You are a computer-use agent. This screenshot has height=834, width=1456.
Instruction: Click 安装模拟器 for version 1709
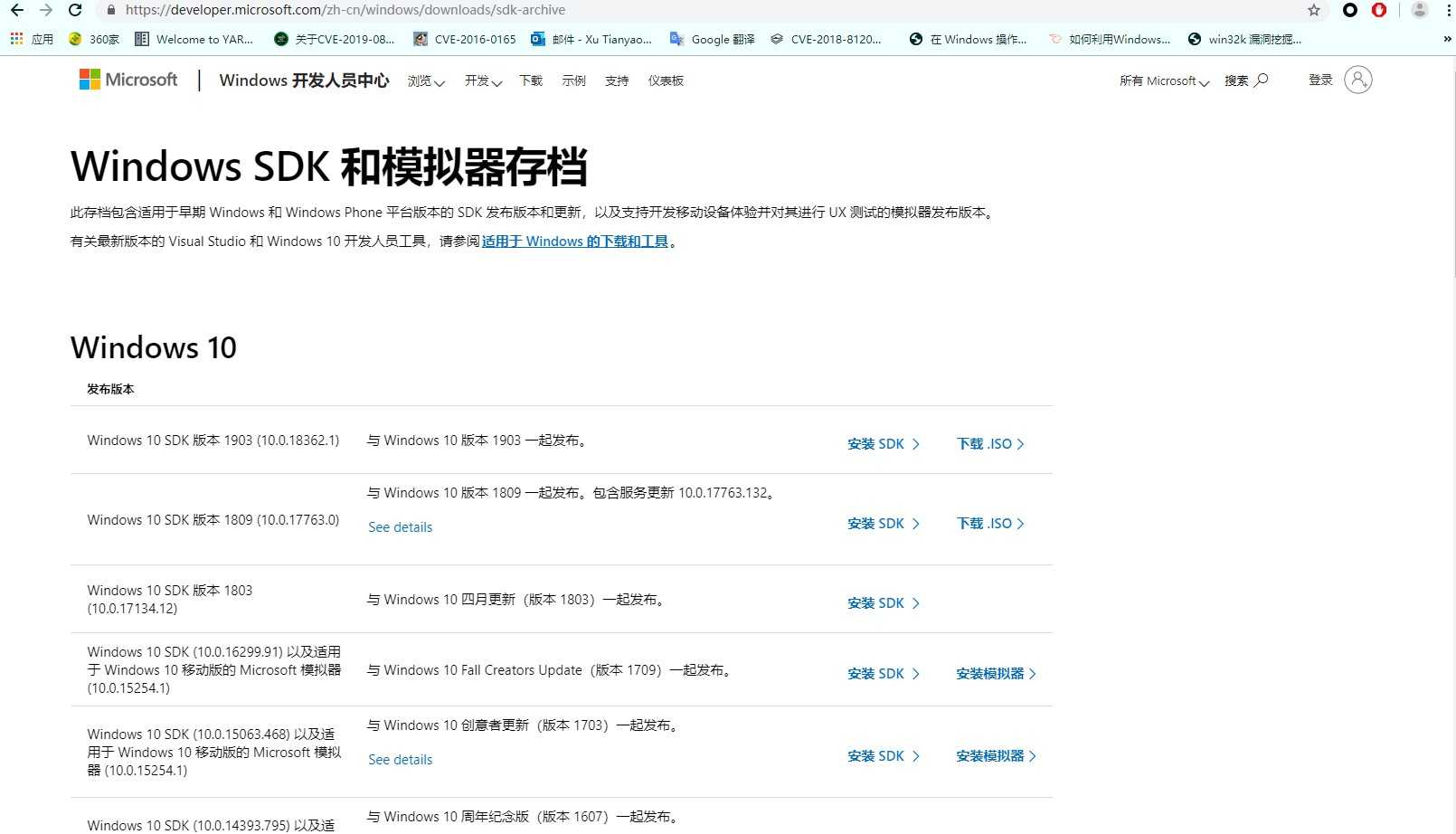pos(996,674)
